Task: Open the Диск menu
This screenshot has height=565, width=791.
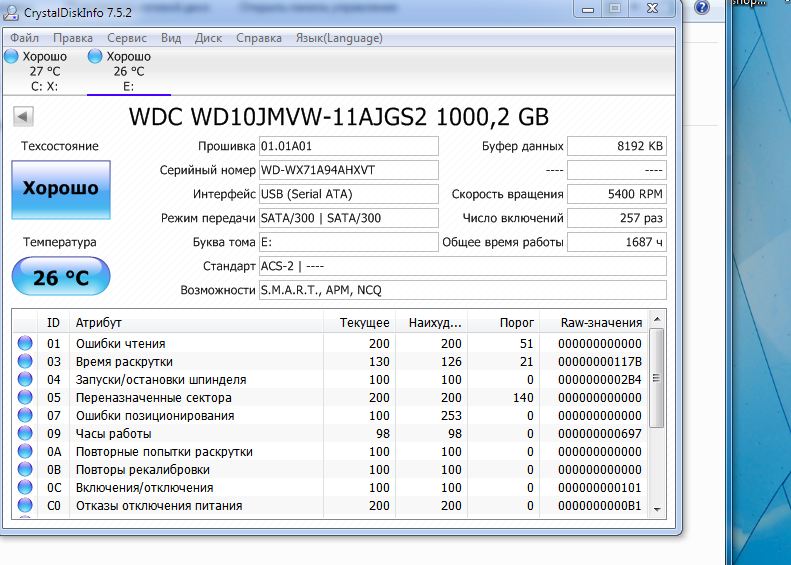Action: point(208,38)
